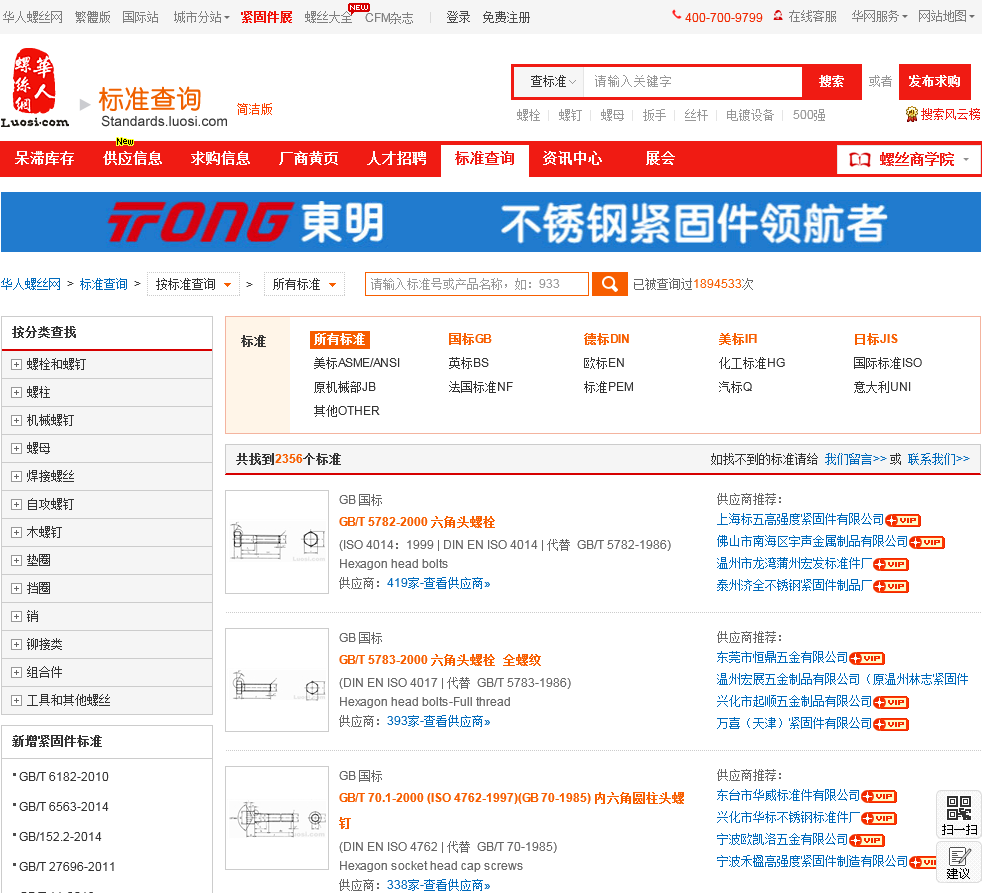Focus the standard number search field
Screen dimensions: 982x893
[477, 284]
